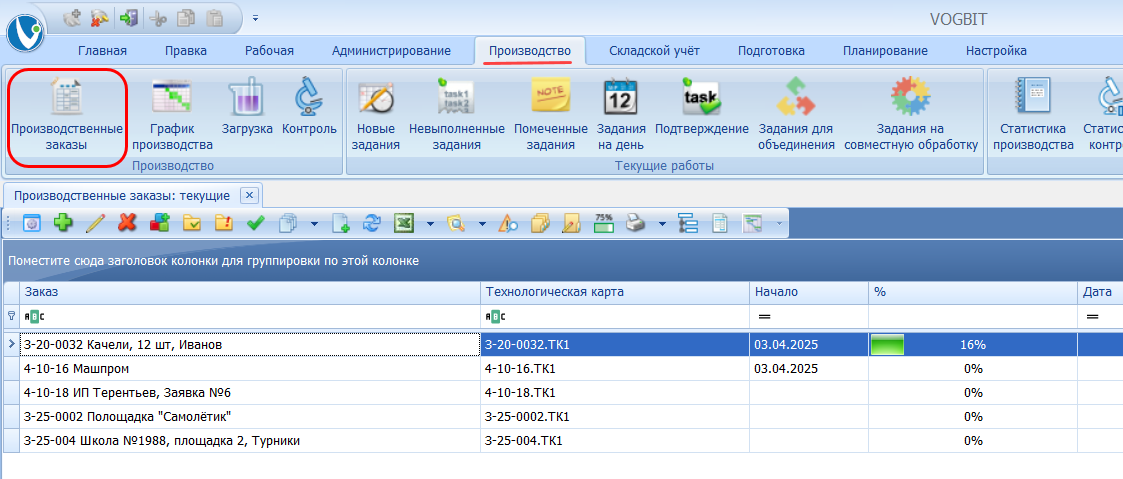Click the printer icon
Screen dimensions: 1123x479
tap(635, 223)
